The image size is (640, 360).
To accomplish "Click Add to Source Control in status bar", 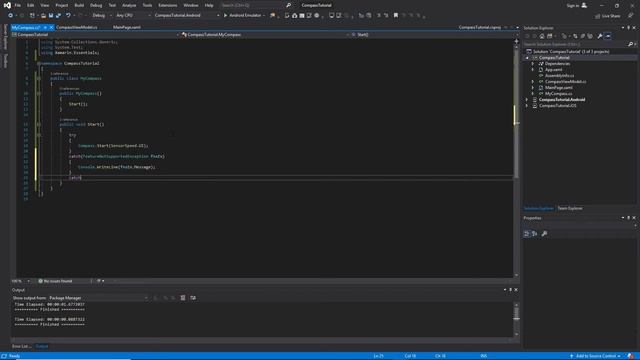I will 595,356.
